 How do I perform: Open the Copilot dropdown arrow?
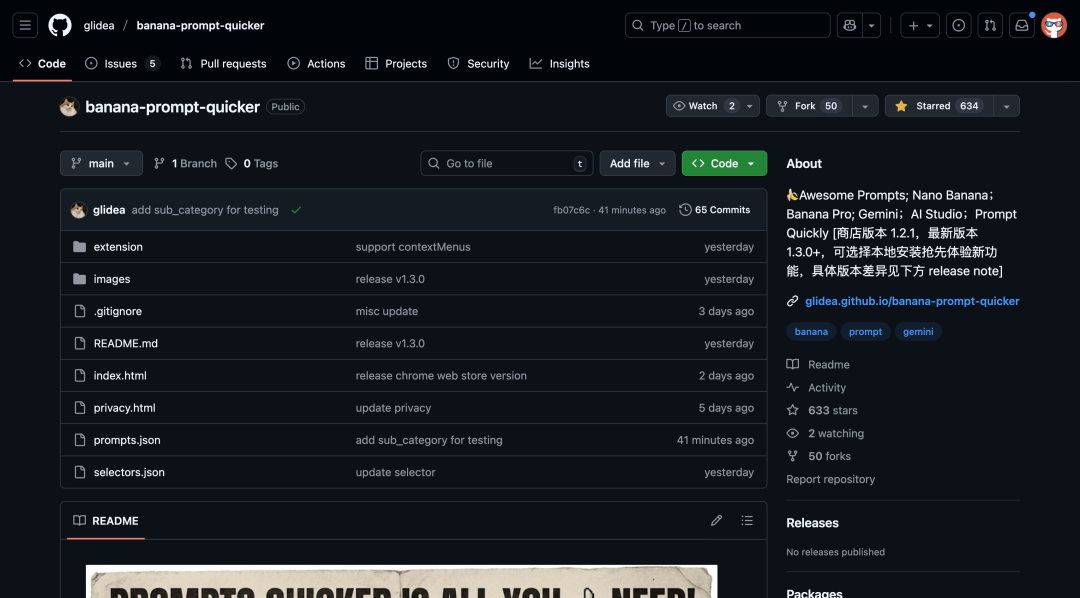pyautogui.click(x=871, y=25)
